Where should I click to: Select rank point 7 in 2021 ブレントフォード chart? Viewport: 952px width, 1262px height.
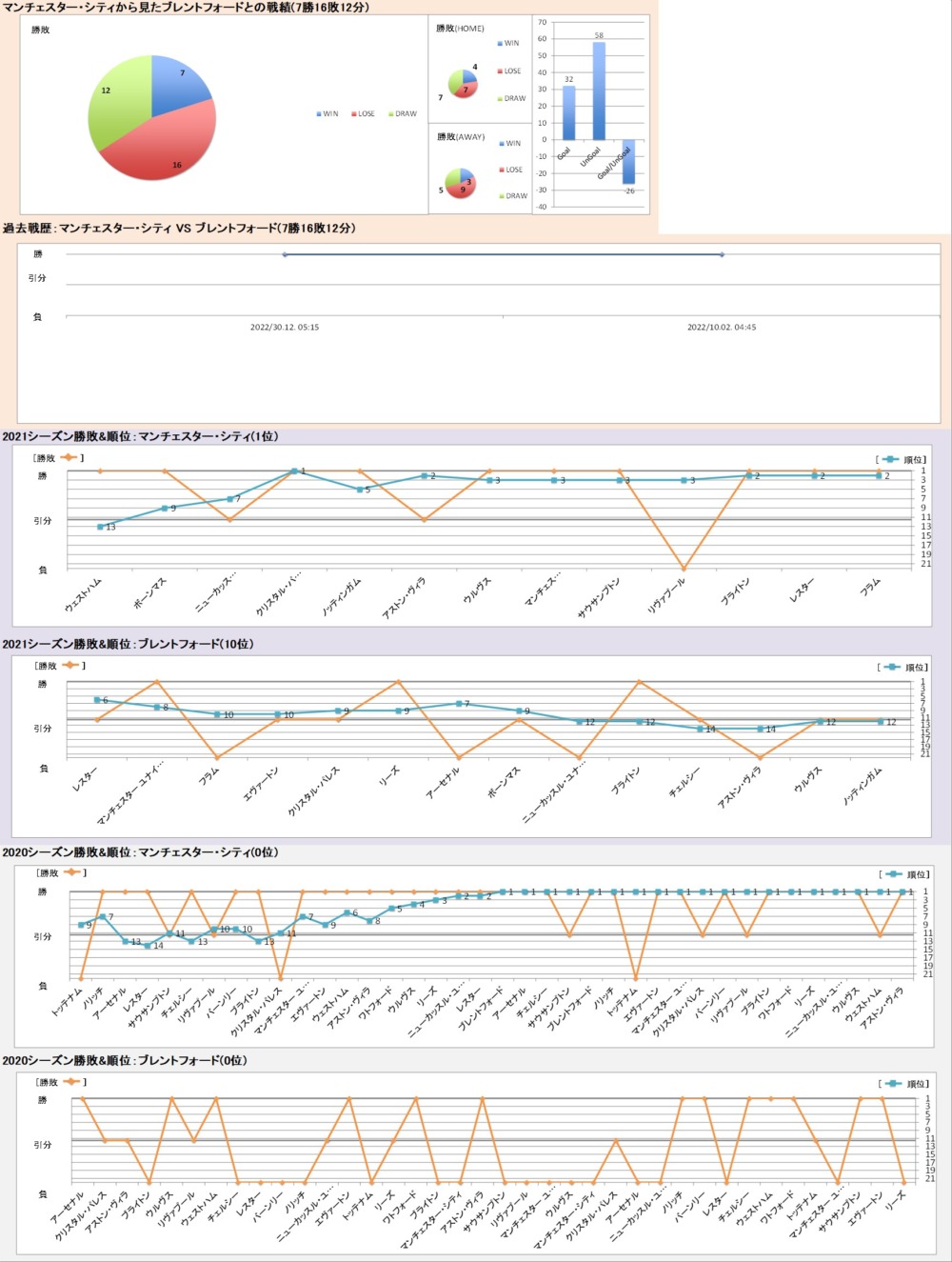click(459, 704)
